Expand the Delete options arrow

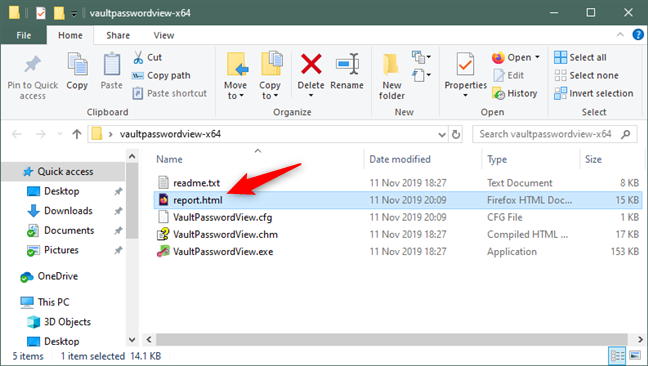pos(311,96)
